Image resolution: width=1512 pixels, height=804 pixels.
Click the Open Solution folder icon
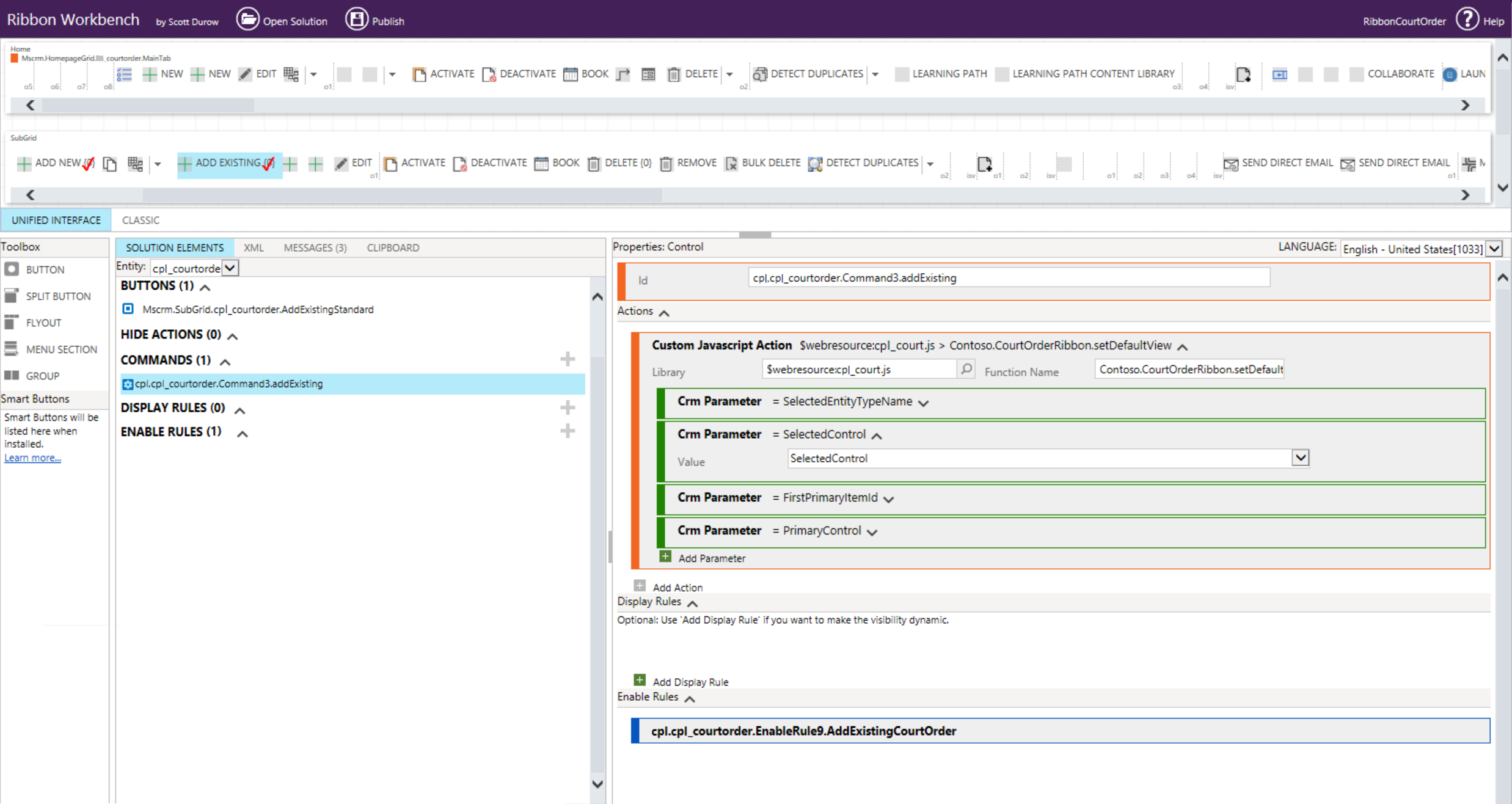(247, 20)
